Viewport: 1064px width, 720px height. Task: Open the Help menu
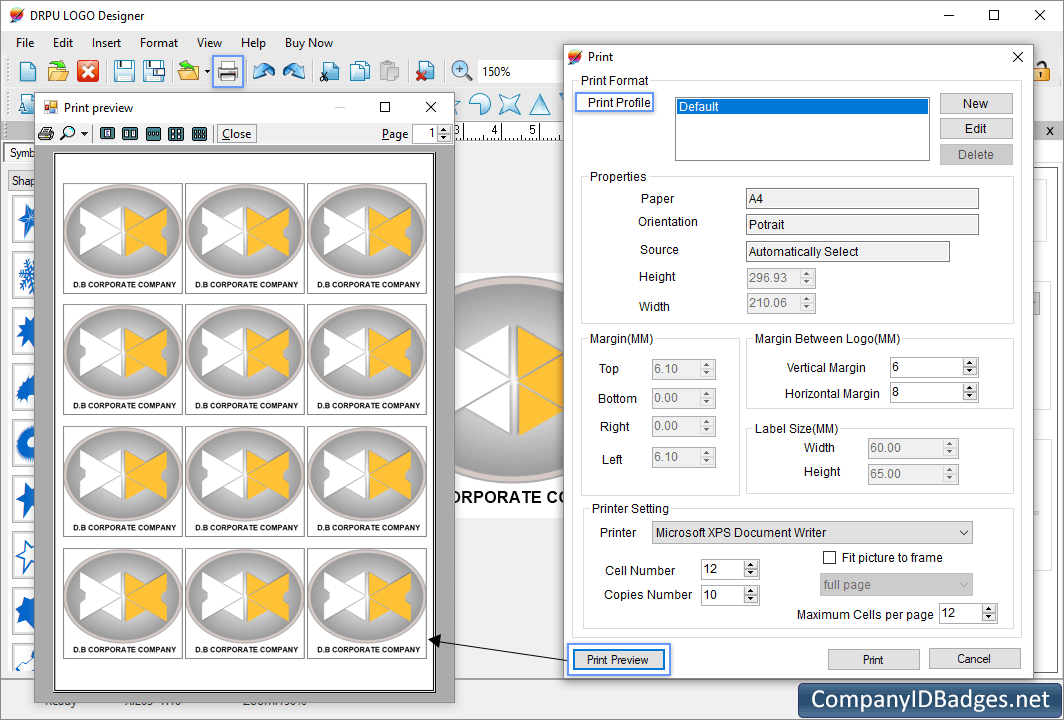[x=253, y=43]
